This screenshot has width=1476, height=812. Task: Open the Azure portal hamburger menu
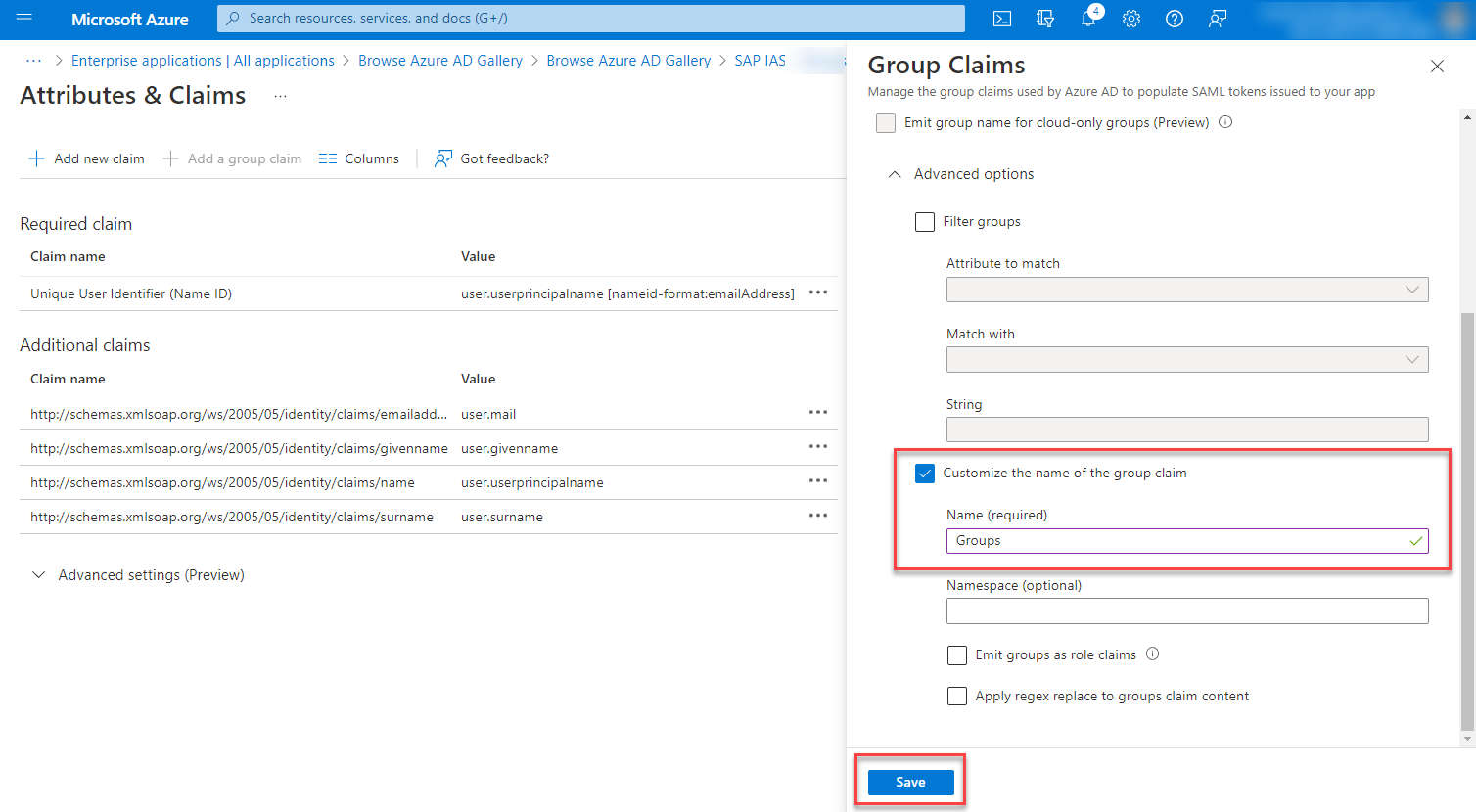(24, 19)
